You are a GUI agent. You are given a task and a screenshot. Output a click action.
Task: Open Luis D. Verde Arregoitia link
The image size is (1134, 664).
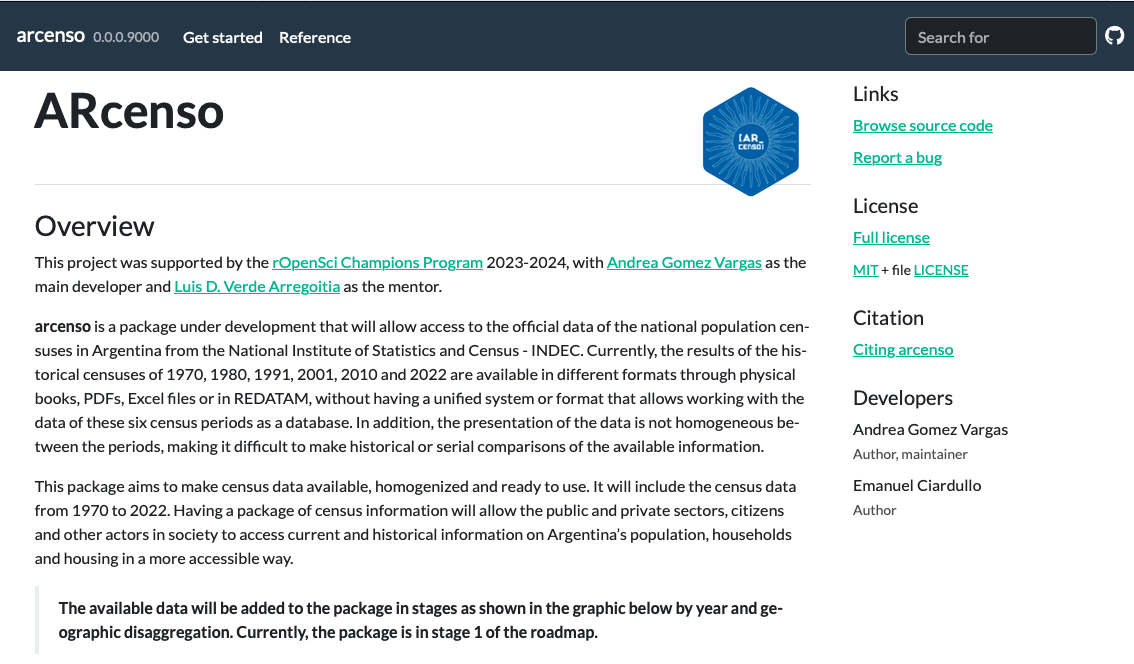[257, 286]
